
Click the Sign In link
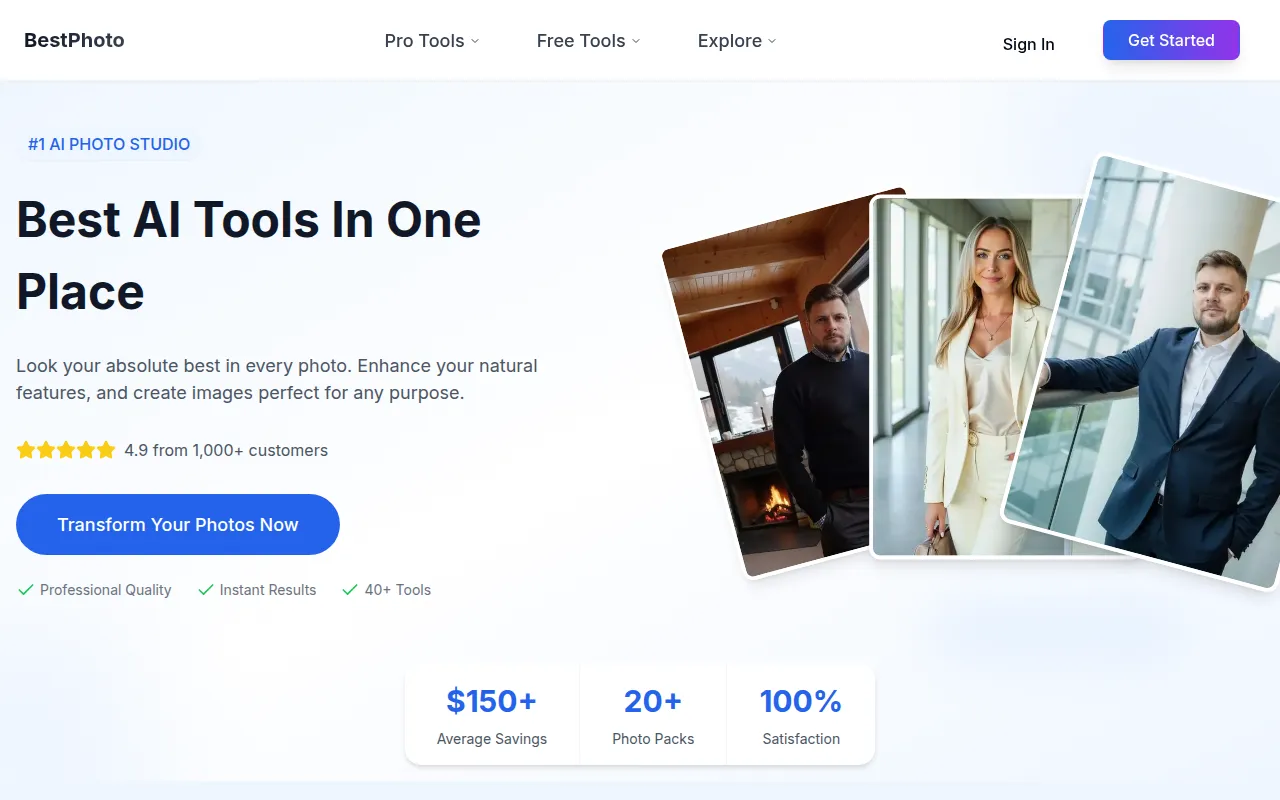tap(1028, 44)
